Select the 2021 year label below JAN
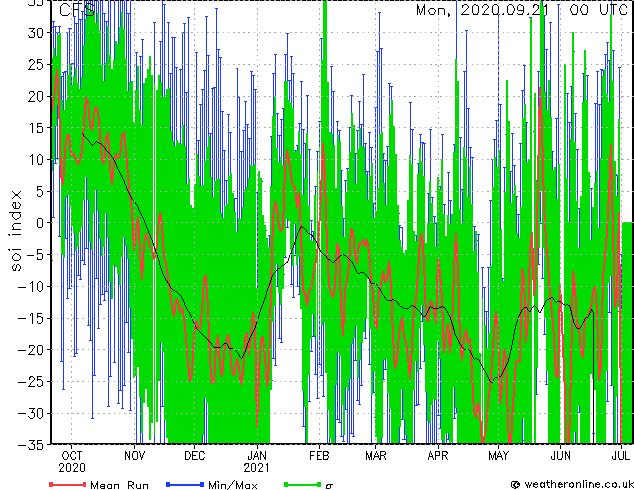 (x=256, y=468)
